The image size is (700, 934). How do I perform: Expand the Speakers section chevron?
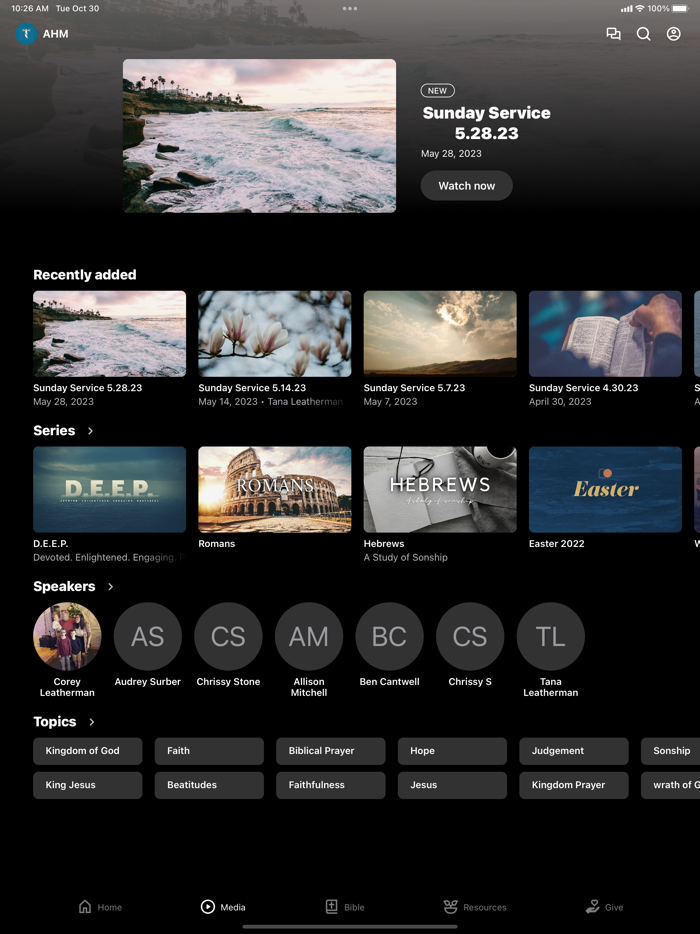[111, 587]
